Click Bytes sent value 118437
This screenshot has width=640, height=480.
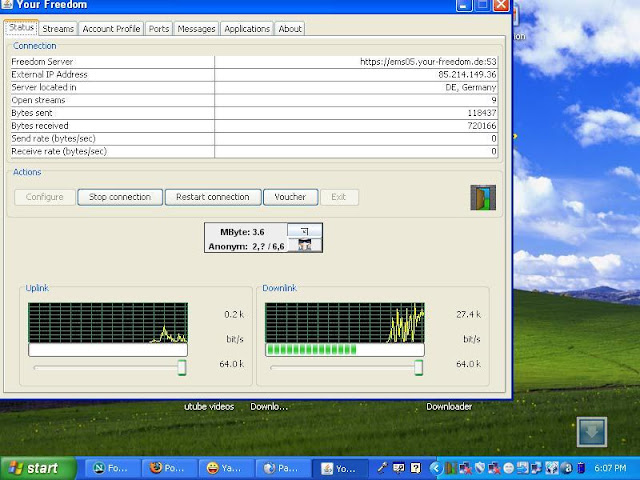482,113
